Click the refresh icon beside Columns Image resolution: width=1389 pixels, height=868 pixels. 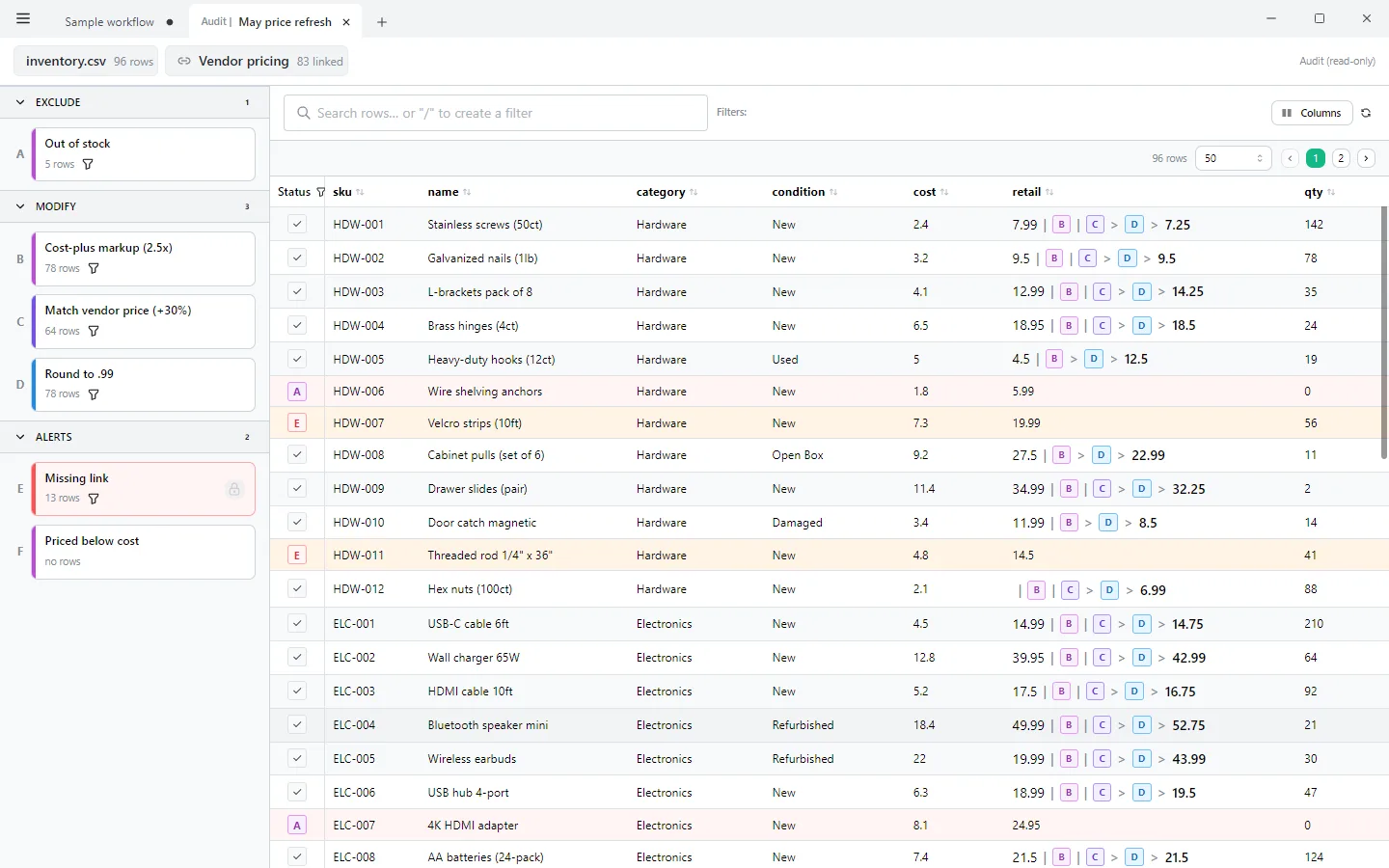[1366, 113]
